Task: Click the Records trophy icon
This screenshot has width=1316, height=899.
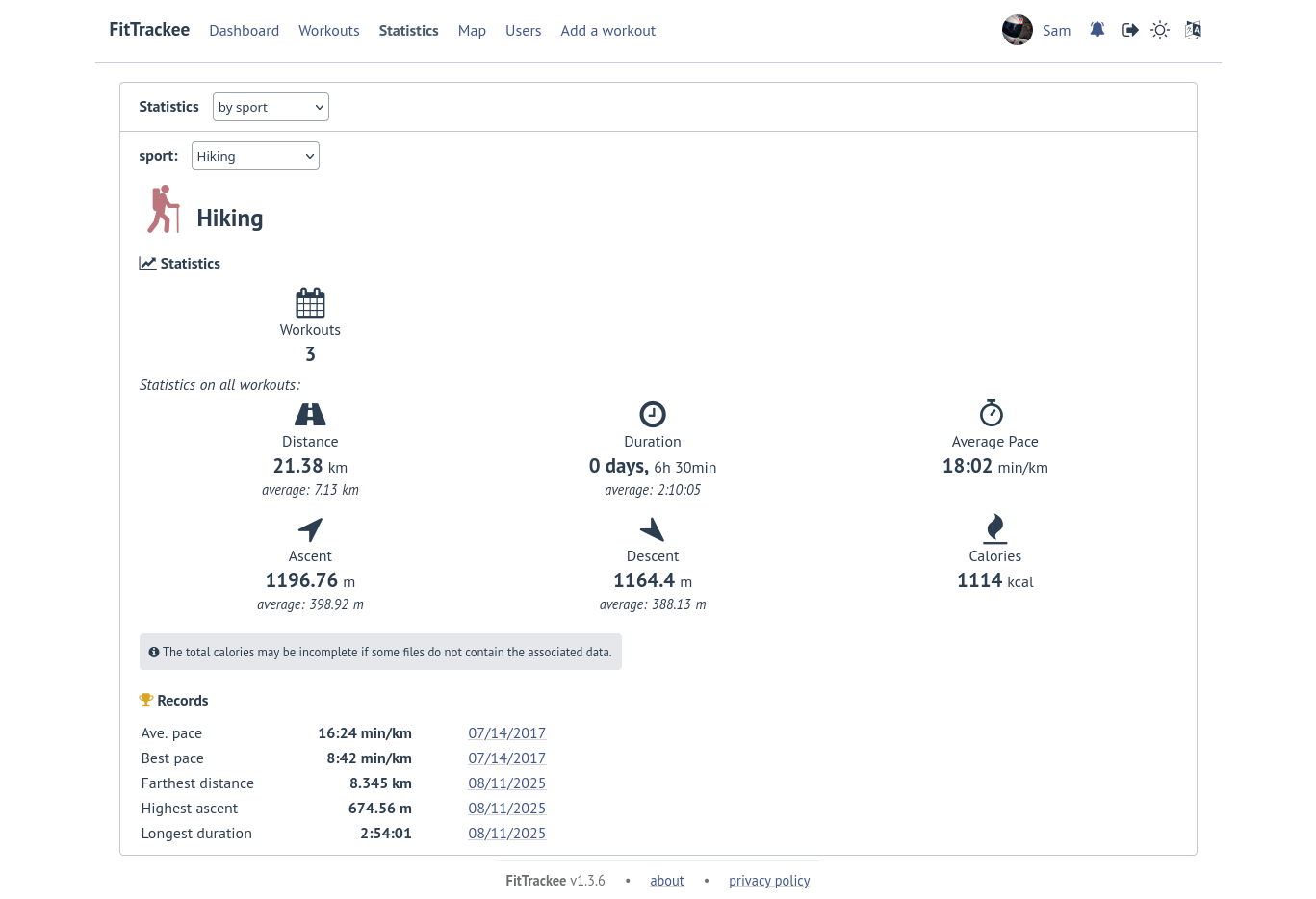Action: [146, 700]
